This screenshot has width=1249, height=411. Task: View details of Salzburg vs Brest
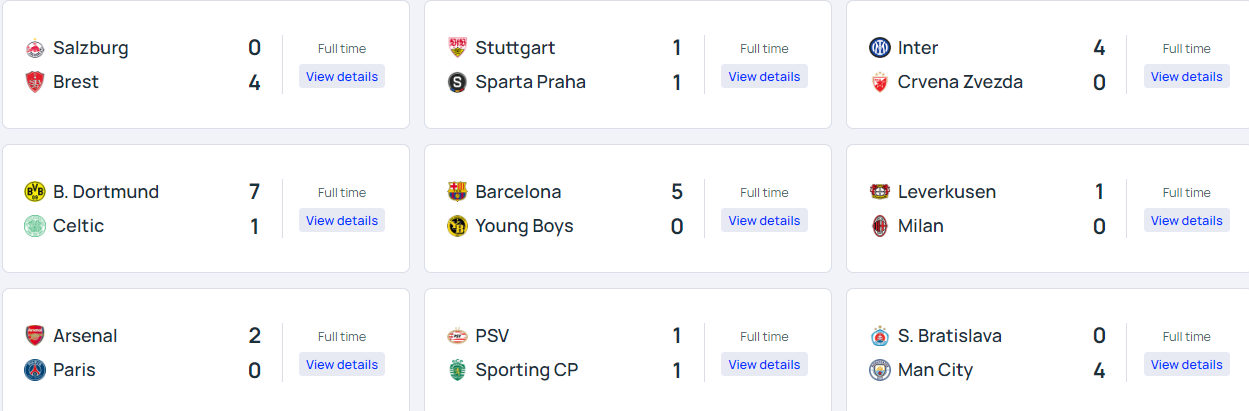tap(342, 76)
